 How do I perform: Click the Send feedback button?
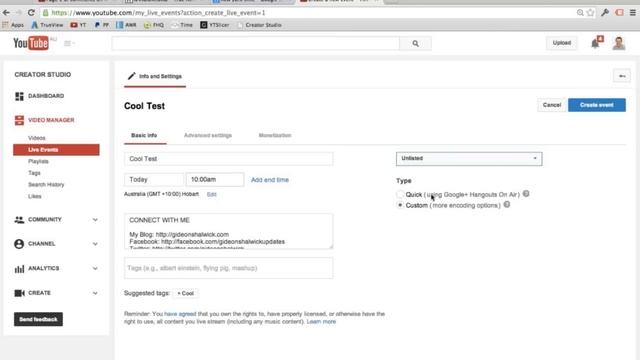click(x=38, y=319)
